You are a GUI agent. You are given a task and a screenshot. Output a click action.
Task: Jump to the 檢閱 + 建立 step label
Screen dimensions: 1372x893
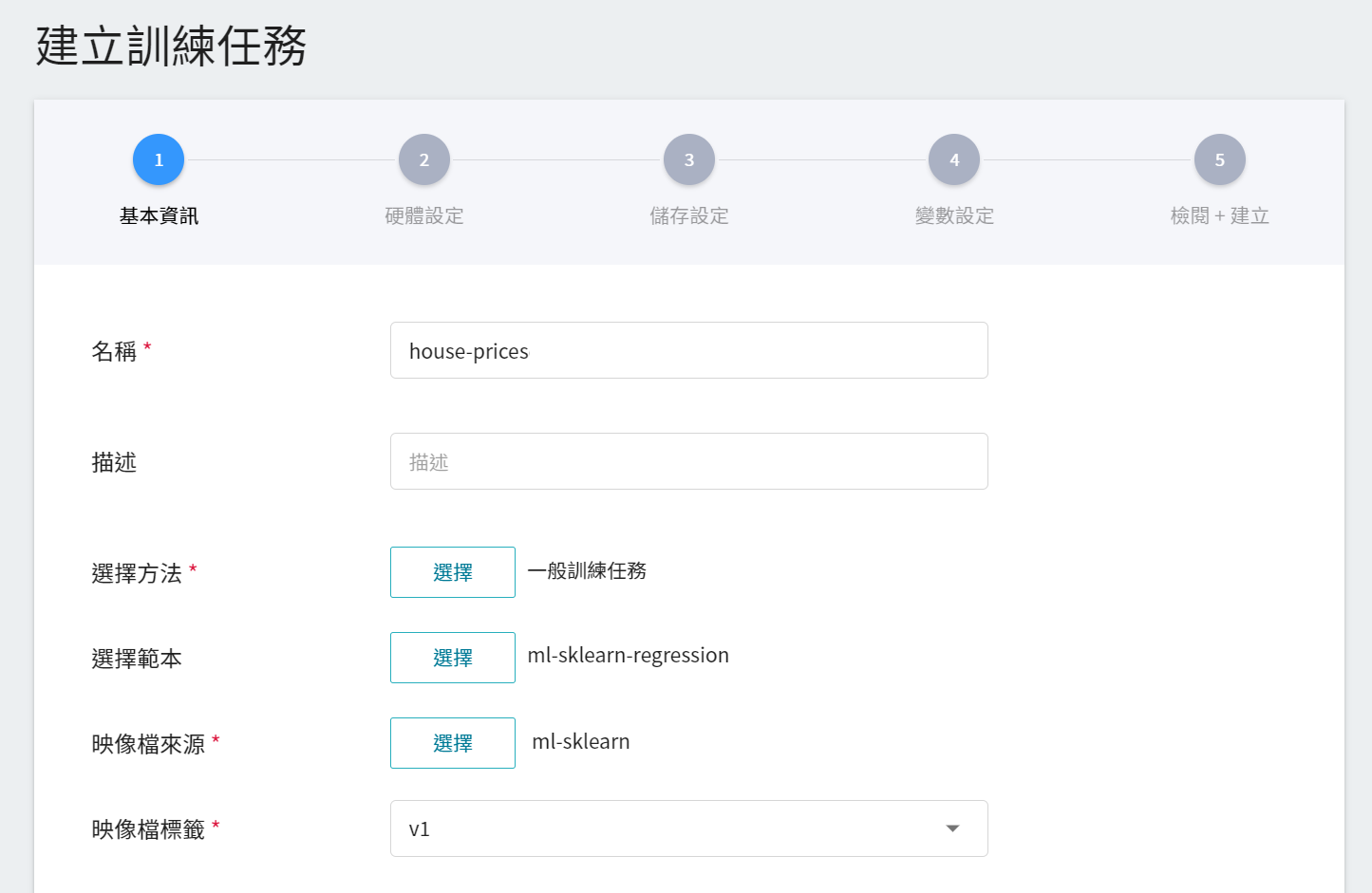tap(1219, 216)
